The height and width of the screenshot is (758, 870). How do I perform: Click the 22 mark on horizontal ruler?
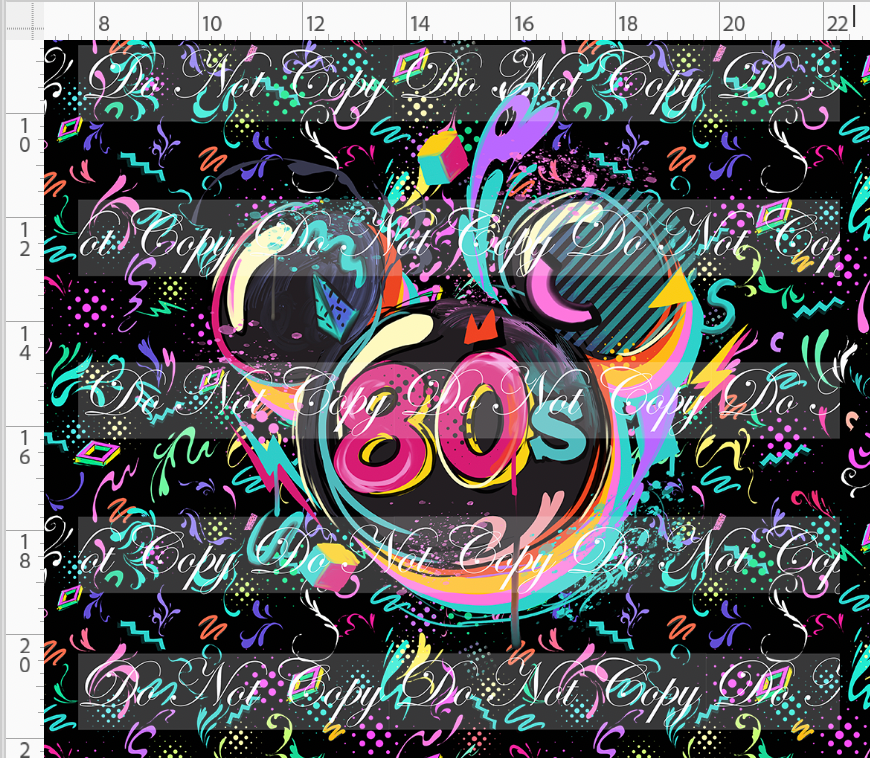click(x=837, y=24)
